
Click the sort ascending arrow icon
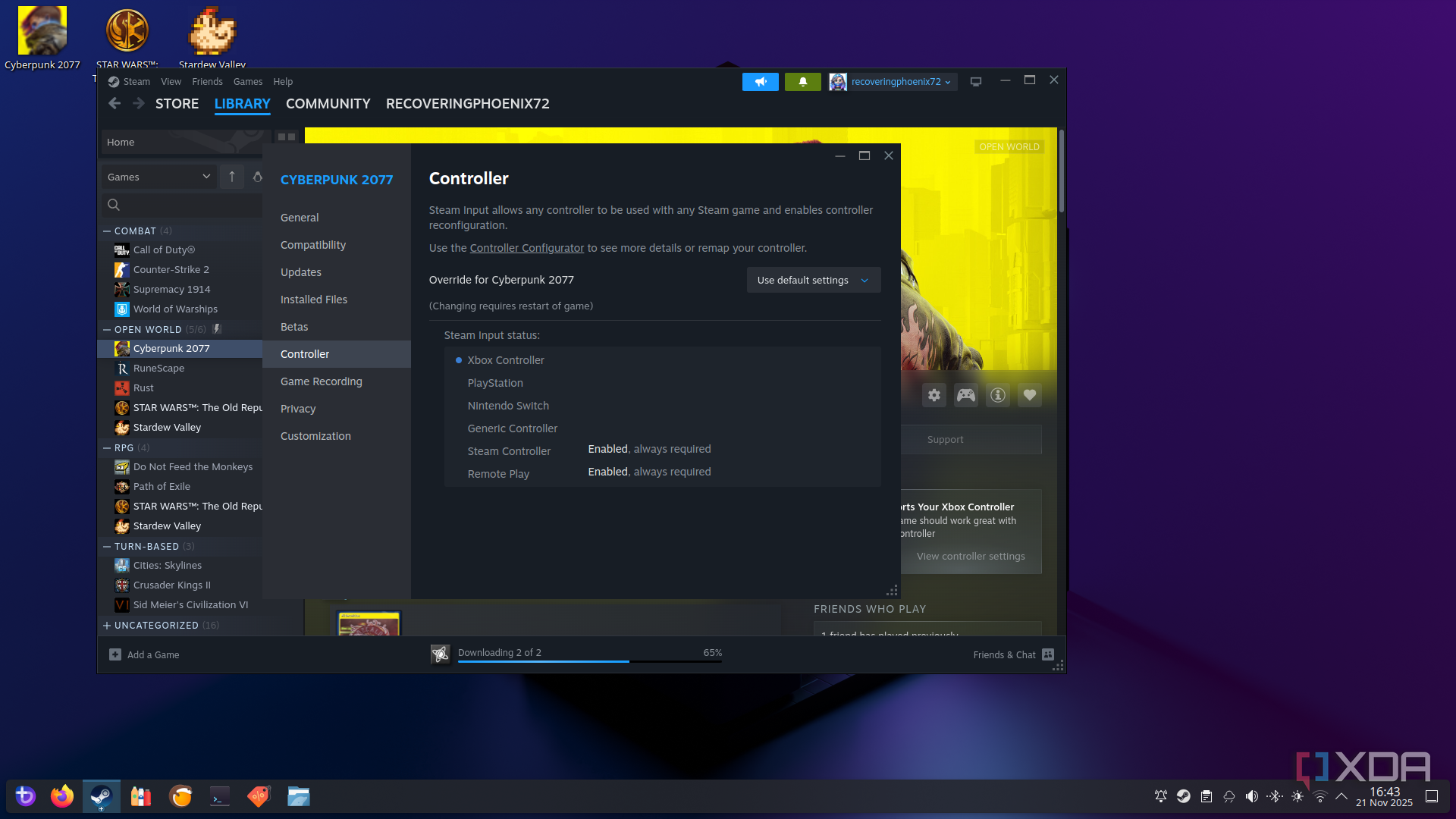point(232,177)
